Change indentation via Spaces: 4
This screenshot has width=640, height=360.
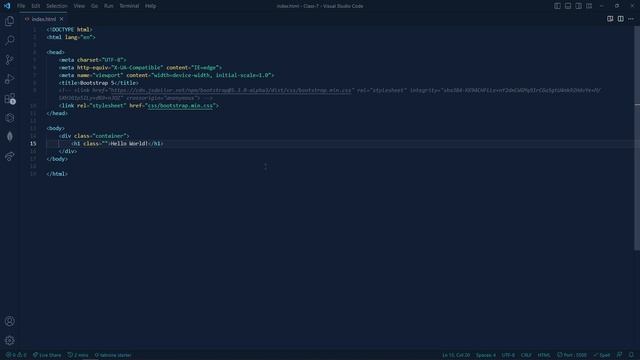(486, 355)
